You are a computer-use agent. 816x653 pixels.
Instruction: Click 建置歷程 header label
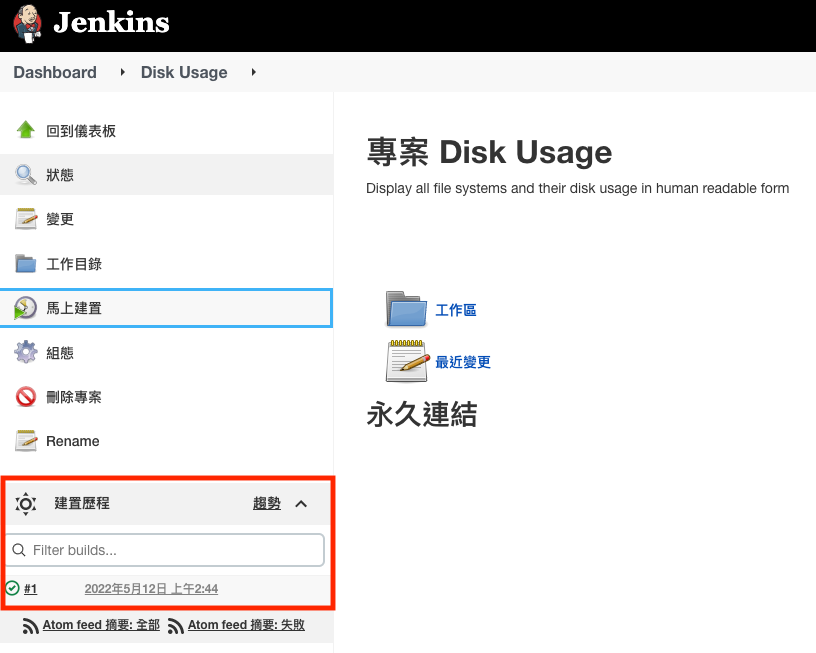click(82, 503)
